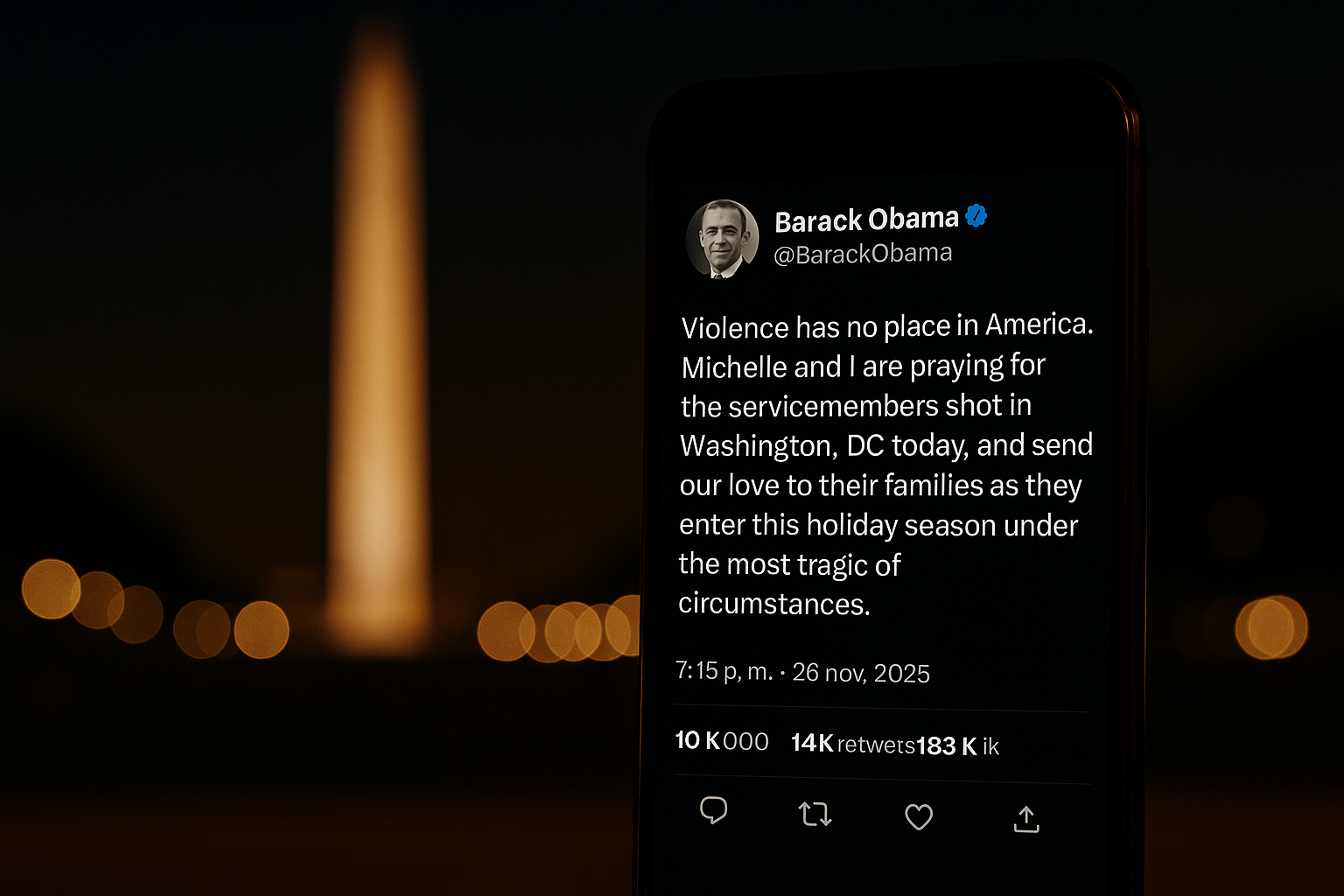Click the final word circumstances
The height and width of the screenshot is (896, 1344).
773,604
